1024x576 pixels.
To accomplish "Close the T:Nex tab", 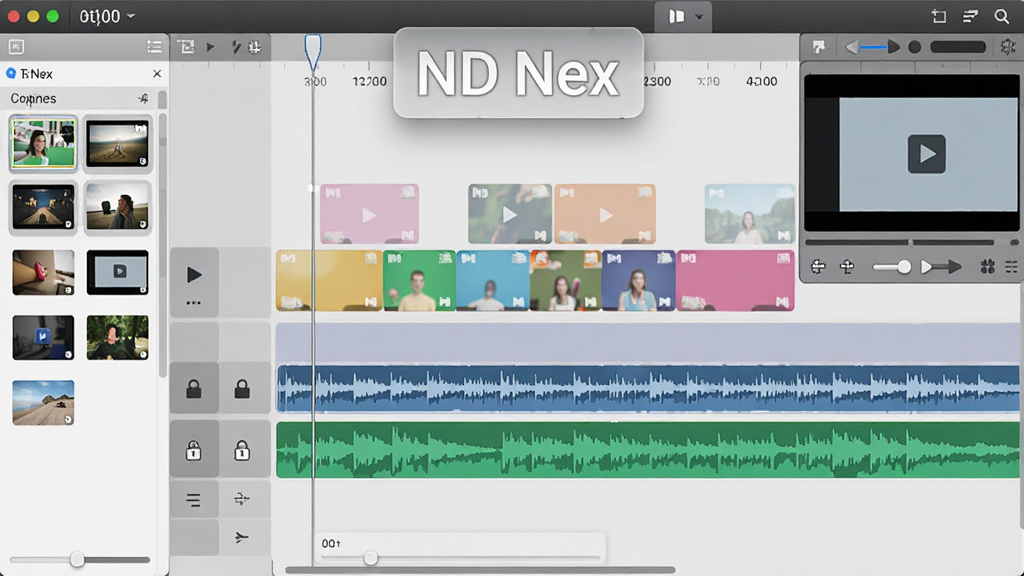I will 157,74.
